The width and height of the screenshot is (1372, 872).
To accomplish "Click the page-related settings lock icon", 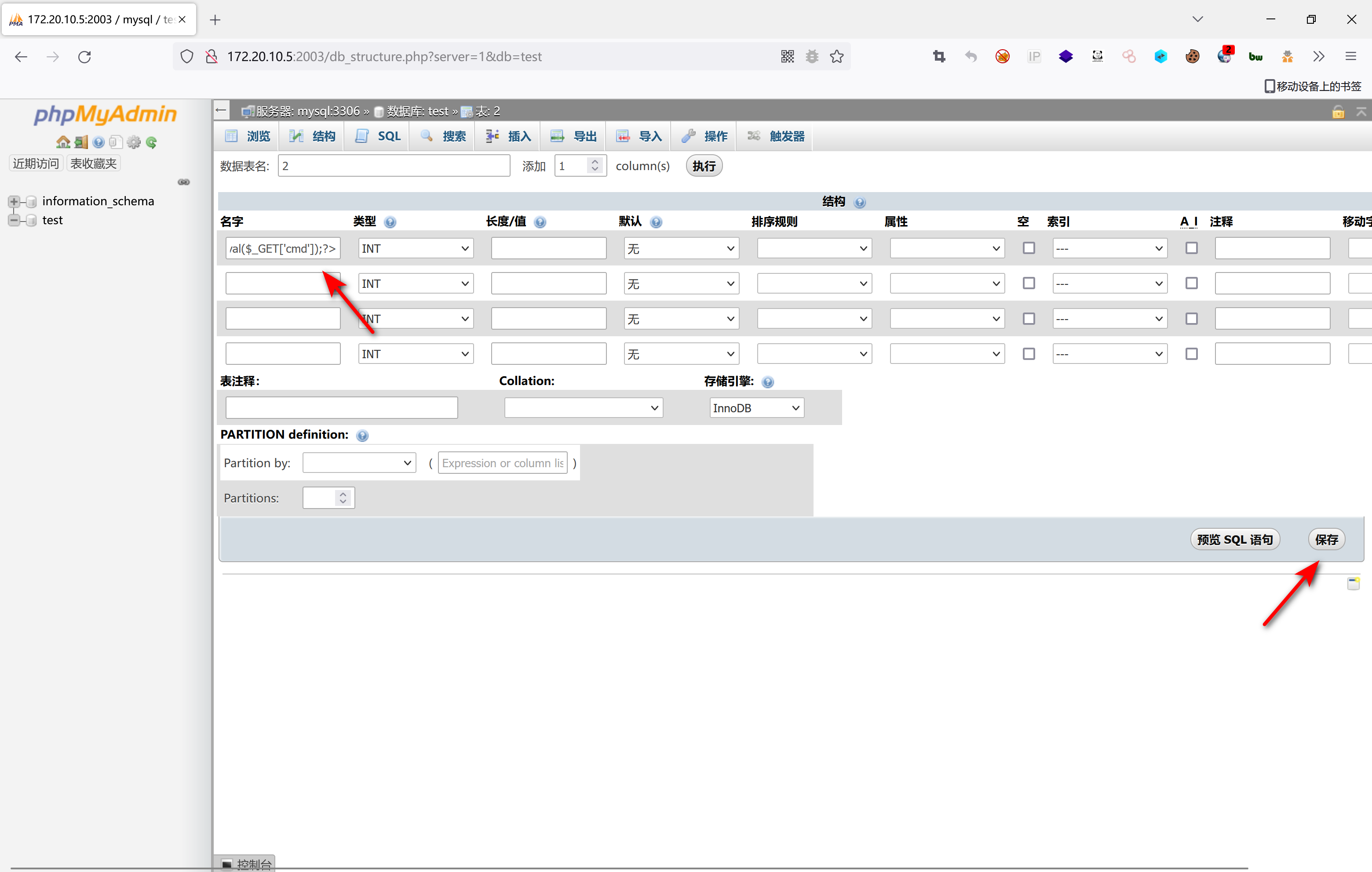I will point(1339,112).
